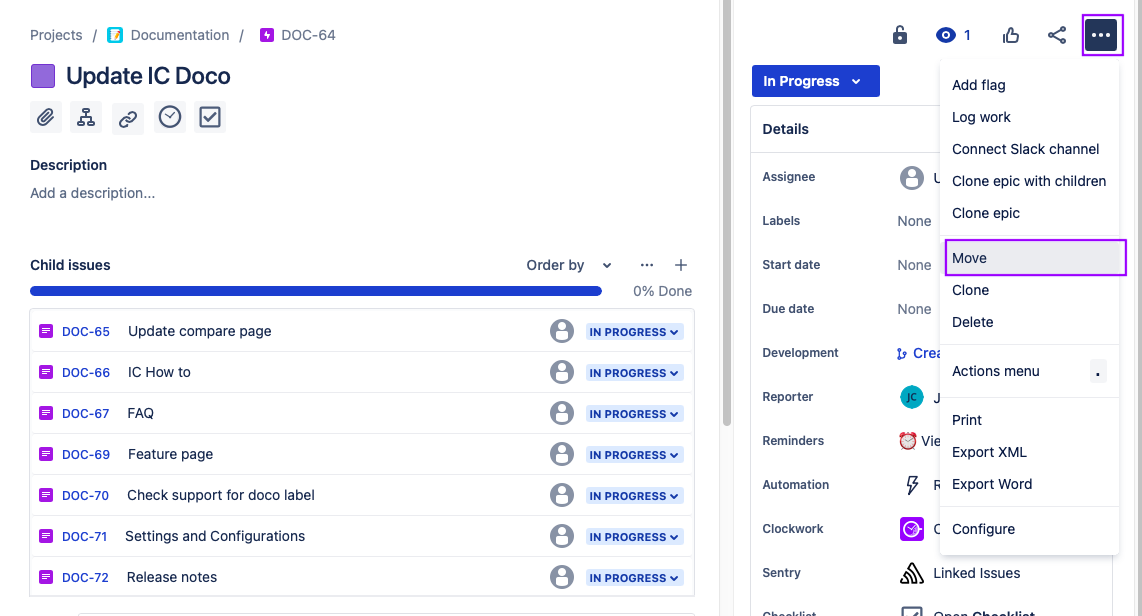The width and height of the screenshot is (1142, 616).
Task: Select Export Word menu option
Action: (992, 484)
